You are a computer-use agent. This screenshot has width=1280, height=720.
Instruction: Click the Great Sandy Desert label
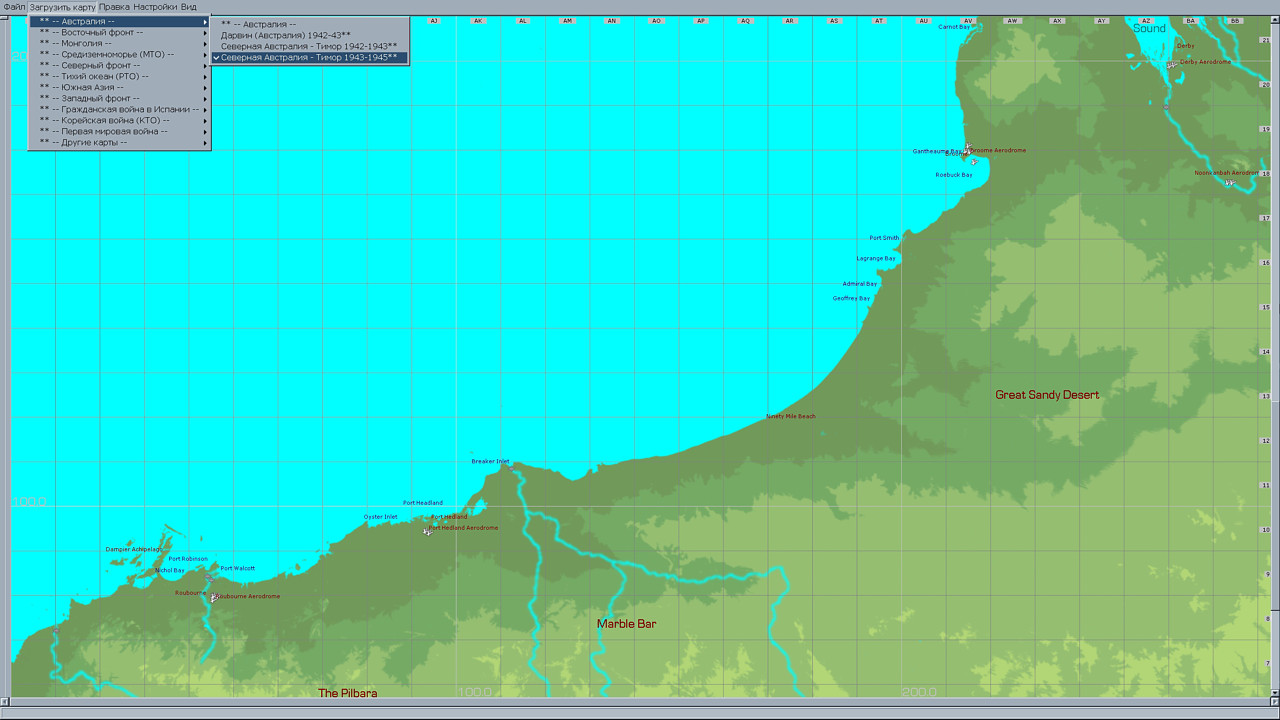(1047, 395)
